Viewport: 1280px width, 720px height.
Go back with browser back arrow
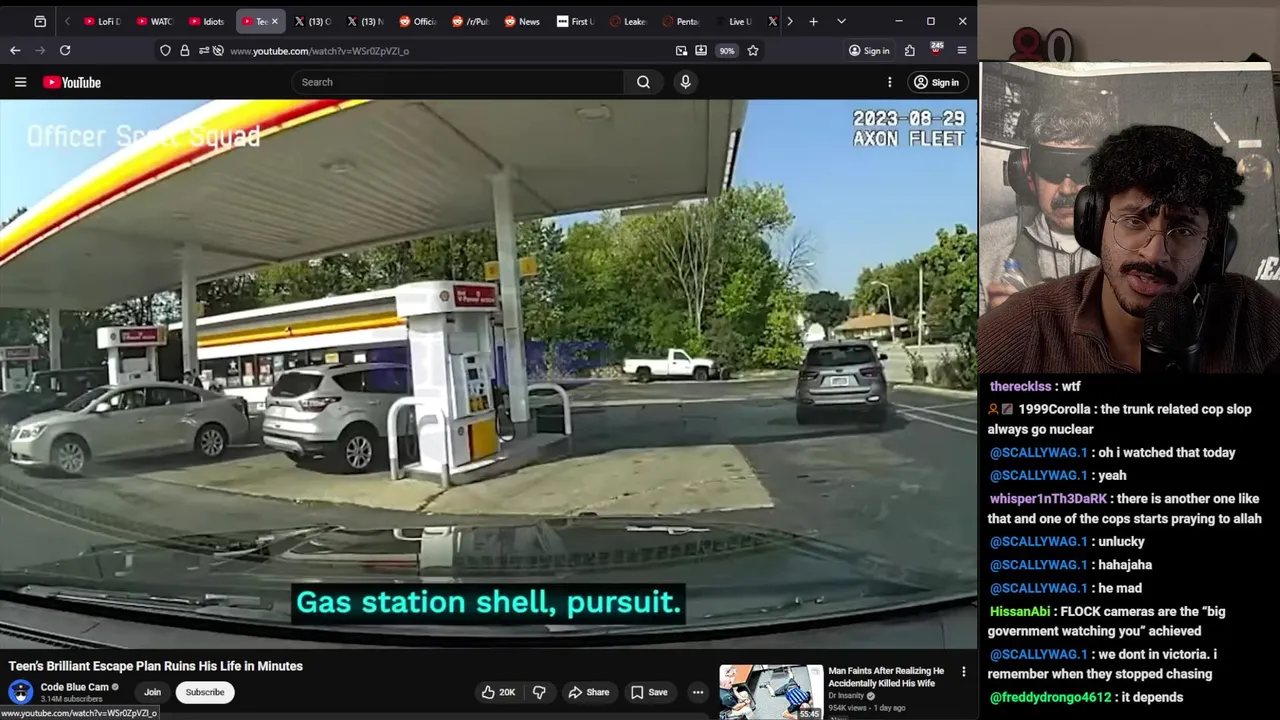15,50
